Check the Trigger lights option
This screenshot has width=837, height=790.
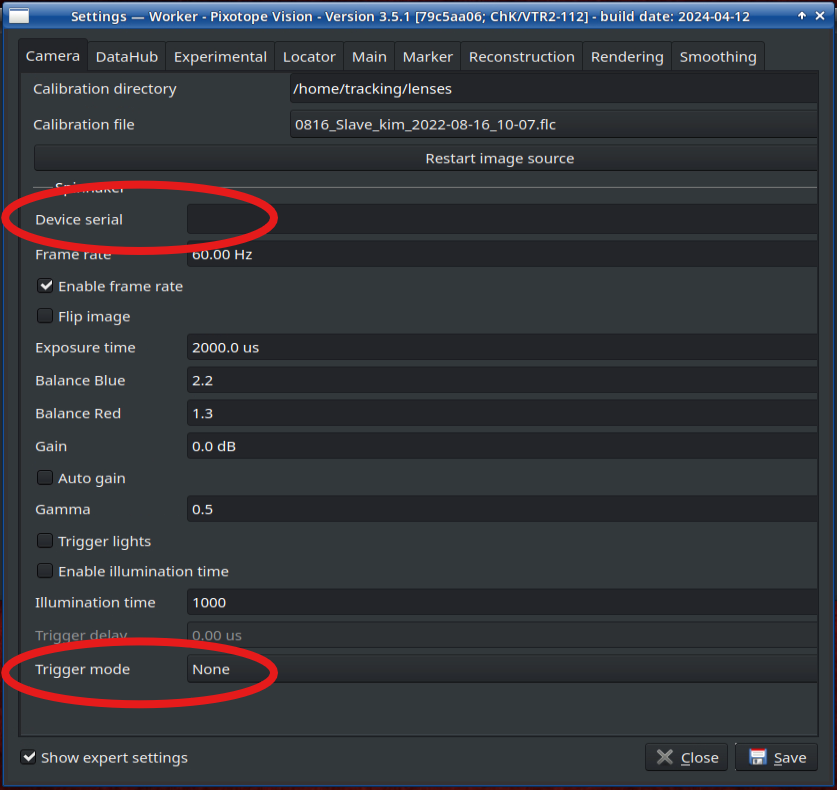click(45, 541)
